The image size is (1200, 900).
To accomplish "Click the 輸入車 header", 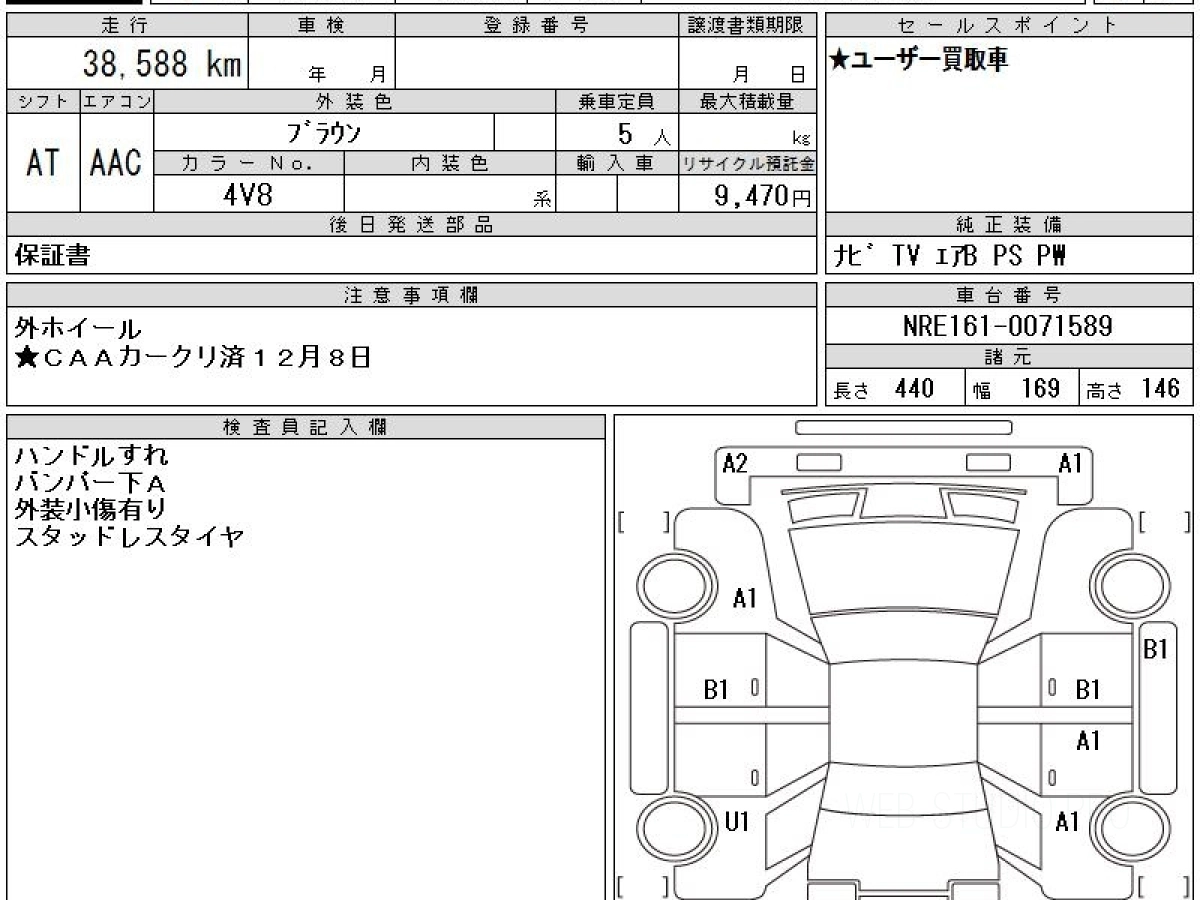I will click(x=617, y=163).
